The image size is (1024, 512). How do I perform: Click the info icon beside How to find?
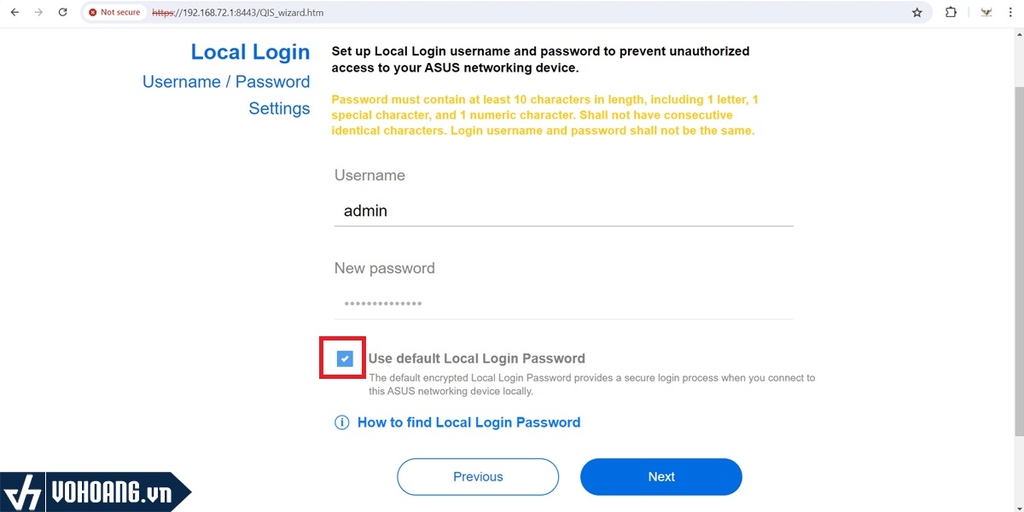(x=342, y=423)
